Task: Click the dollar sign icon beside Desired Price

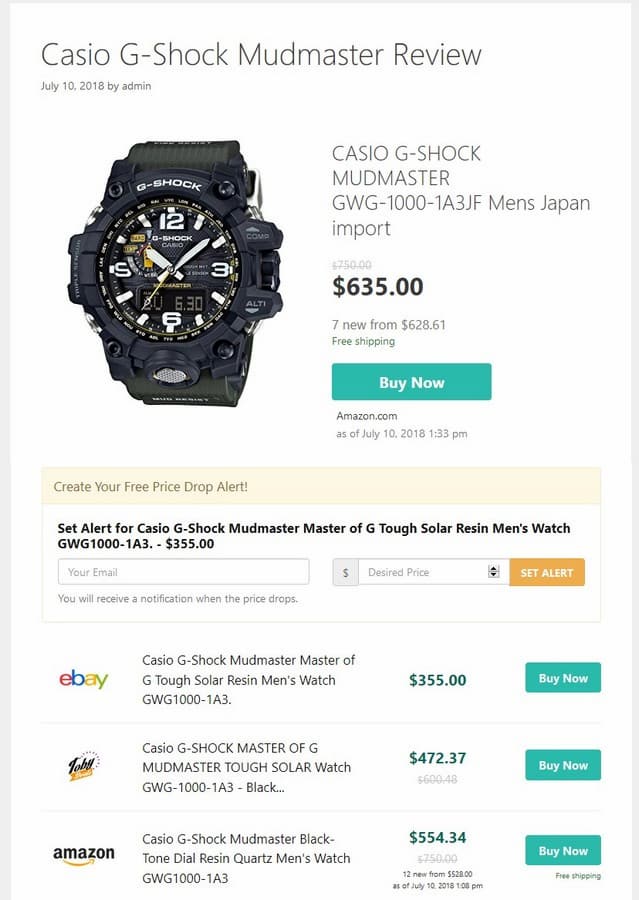Action: pyautogui.click(x=345, y=572)
